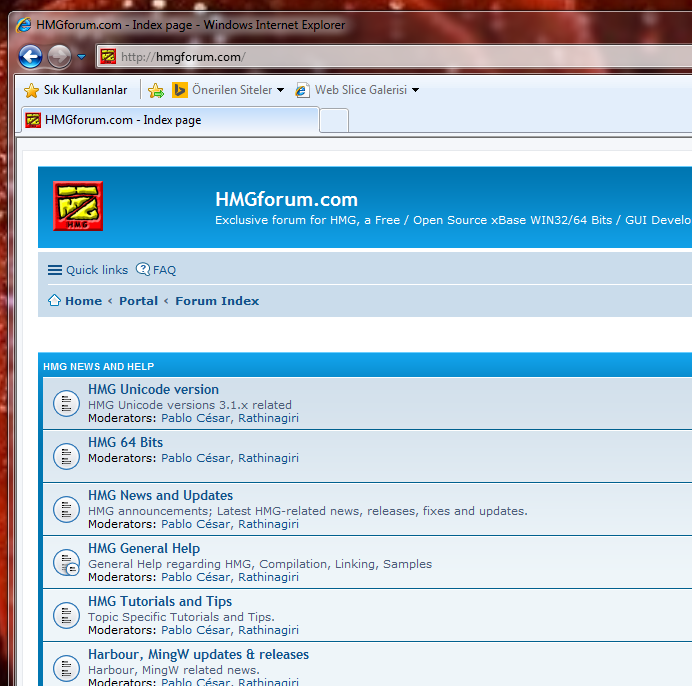The width and height of the screenshot is (692, 686).
Task: Open the Quick links menu
Action: [88, 270]
